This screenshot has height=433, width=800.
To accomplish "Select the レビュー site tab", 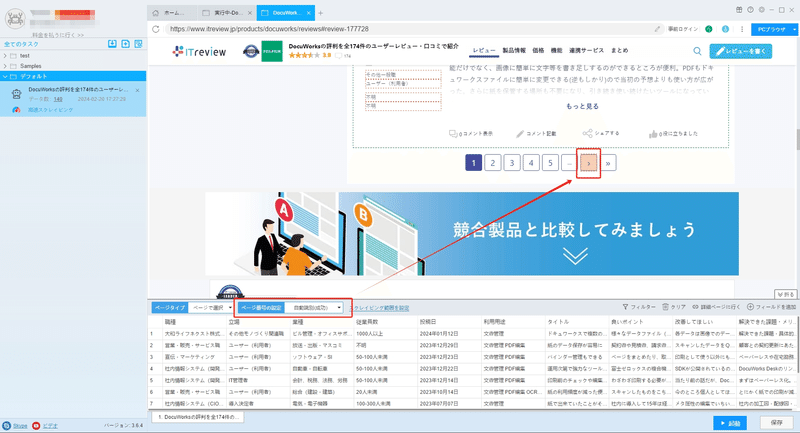I will click(484, 50).
